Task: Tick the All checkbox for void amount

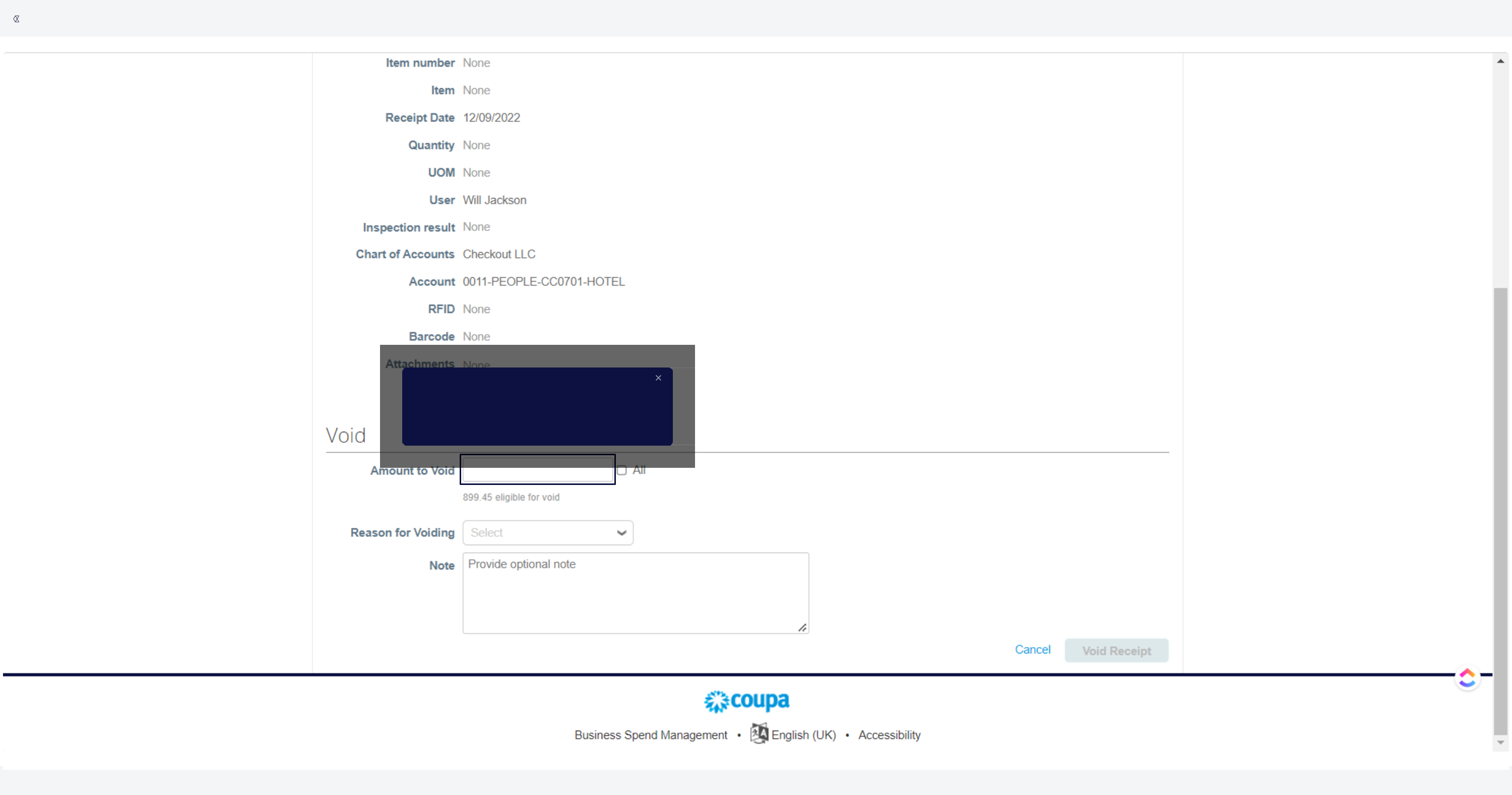Action: pyautogui.click(x=622, y=470)
